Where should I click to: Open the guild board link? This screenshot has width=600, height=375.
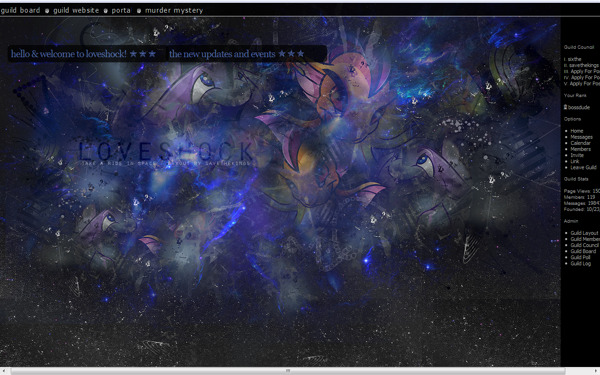point(20,10)
